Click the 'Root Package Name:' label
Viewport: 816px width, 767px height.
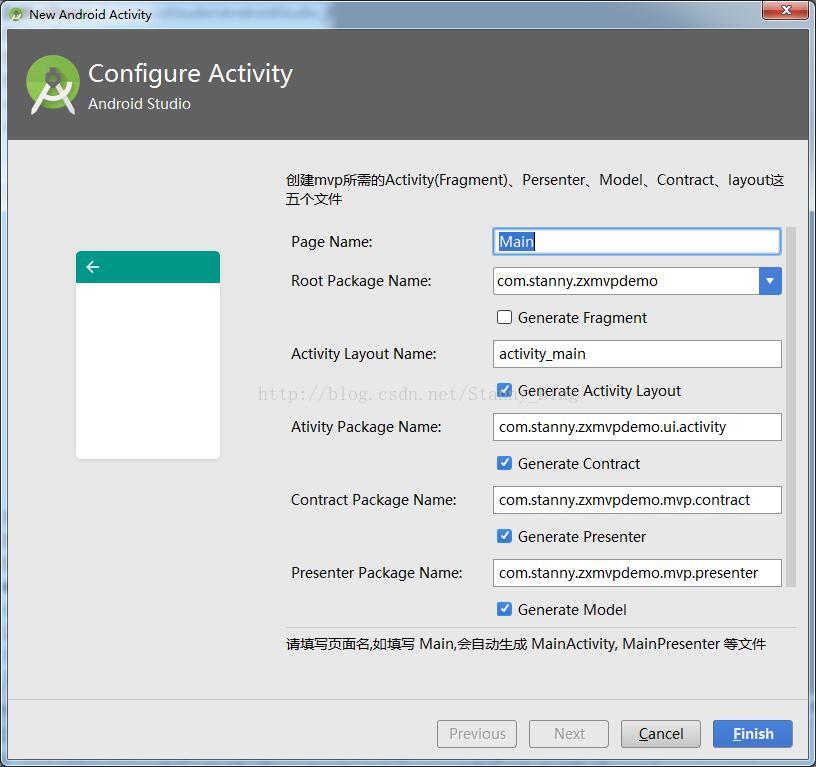361,281
